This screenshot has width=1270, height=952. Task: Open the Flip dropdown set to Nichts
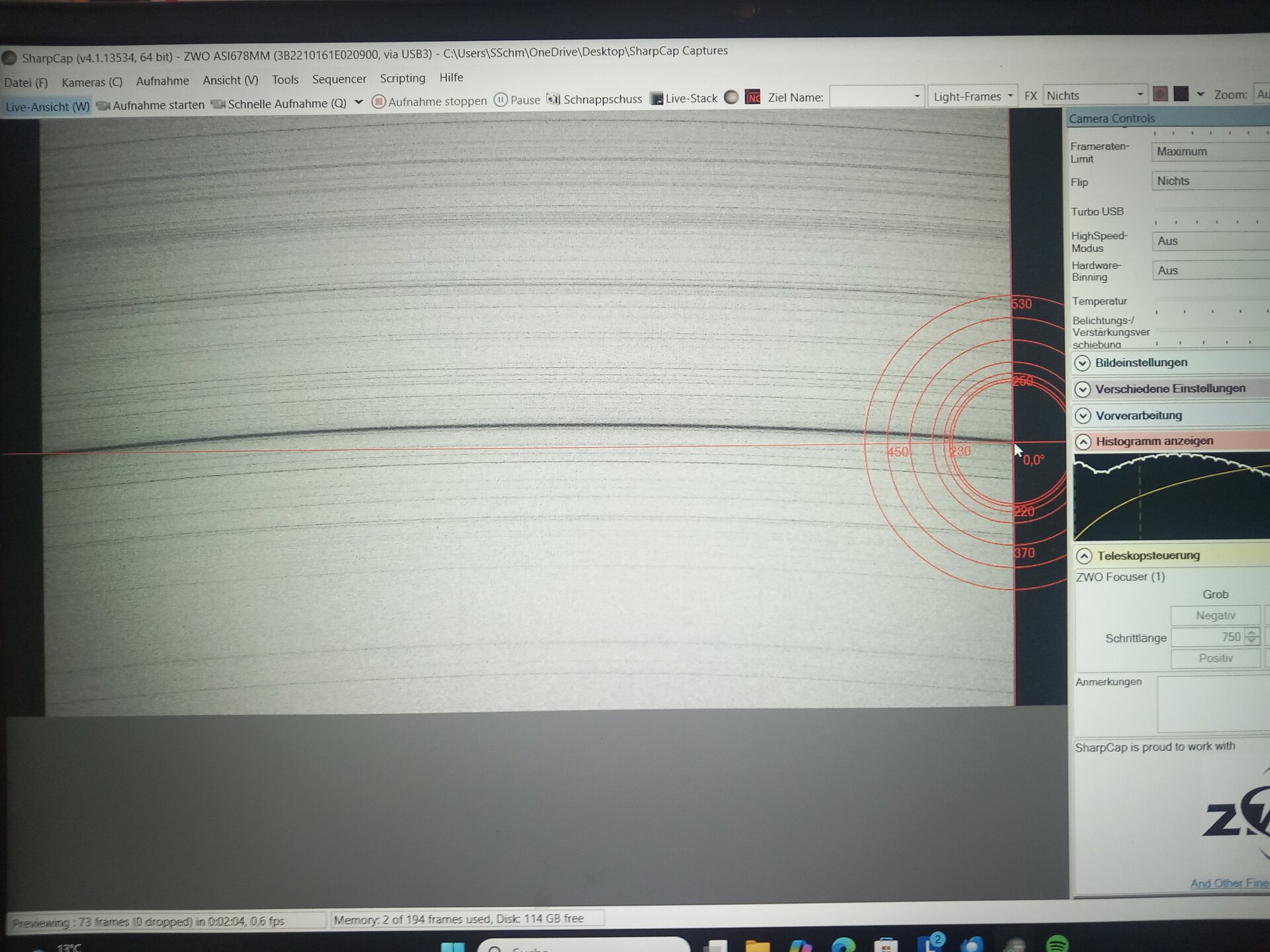point(1210,181)
